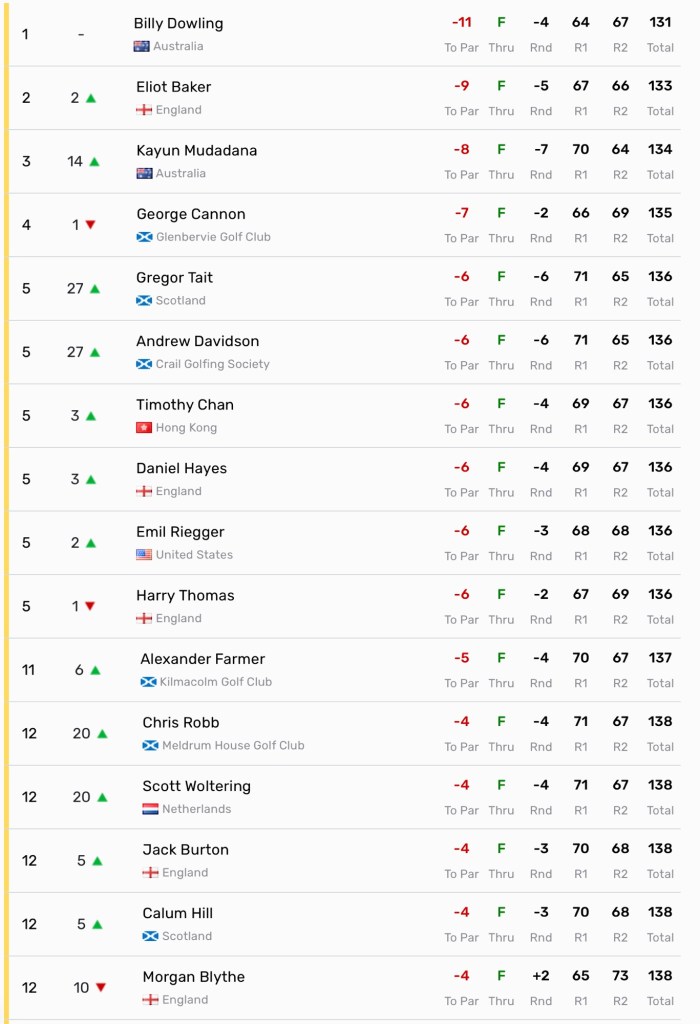
Task: Click the Hong Kong flag under Timothy Chan
Action: tap(144, 428)
